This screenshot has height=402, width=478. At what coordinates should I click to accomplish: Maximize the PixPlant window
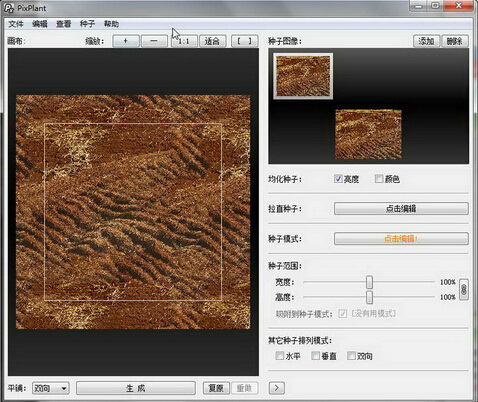click(435, 6)
